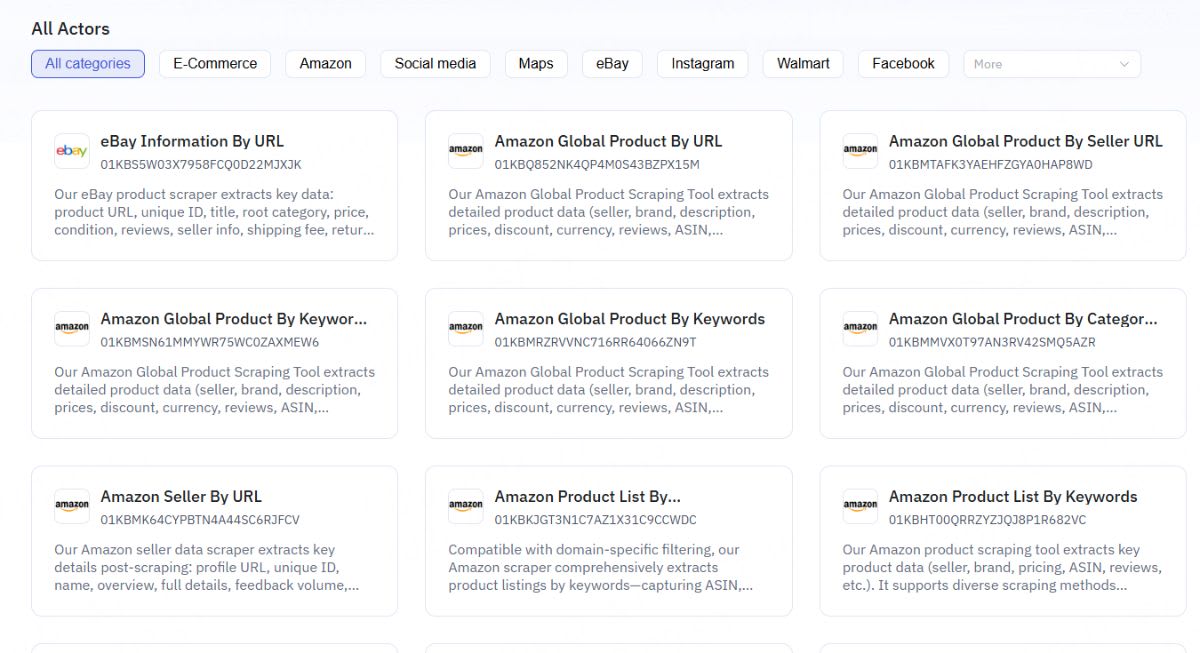The width and height of the screenshot is (1200, 653).
Task: Open eBay Information By URL title
Action: tap(192, 141)
